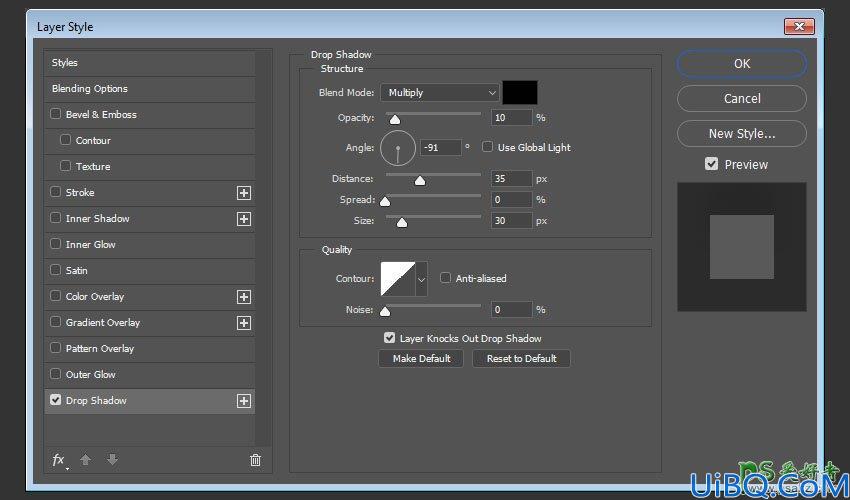This screenshot has height=500, width=850.
Task: Toggle the Preview checkbox
Action: (x=711, y=164)
